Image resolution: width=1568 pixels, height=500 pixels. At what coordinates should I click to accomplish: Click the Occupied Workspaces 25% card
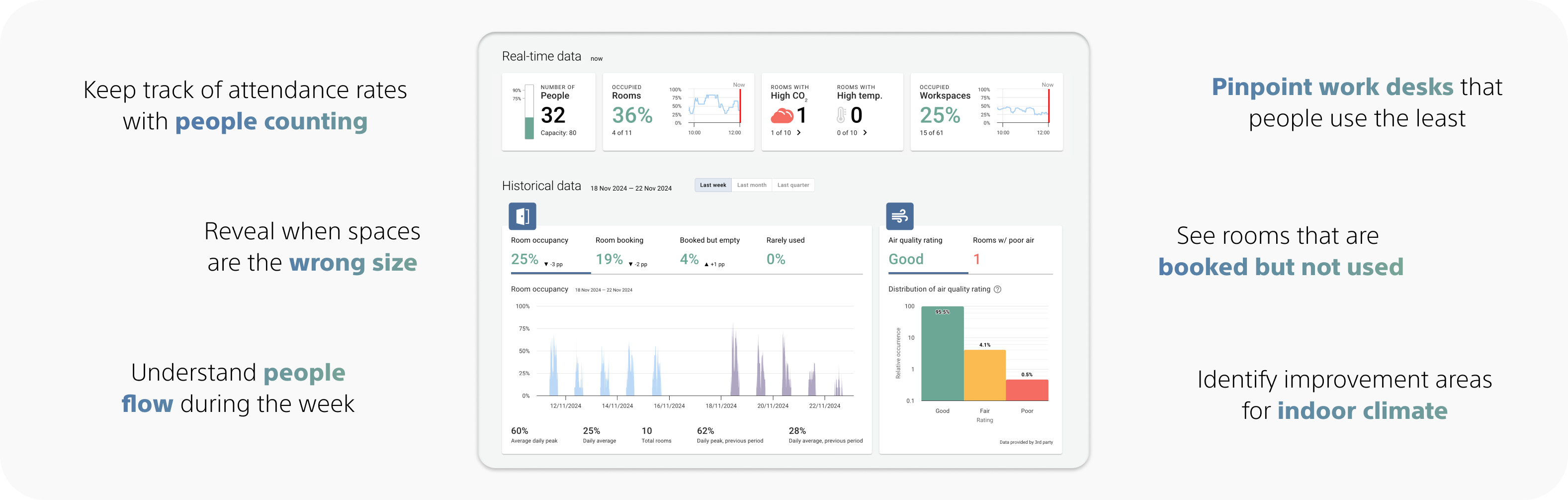click(x=986, y=111)
